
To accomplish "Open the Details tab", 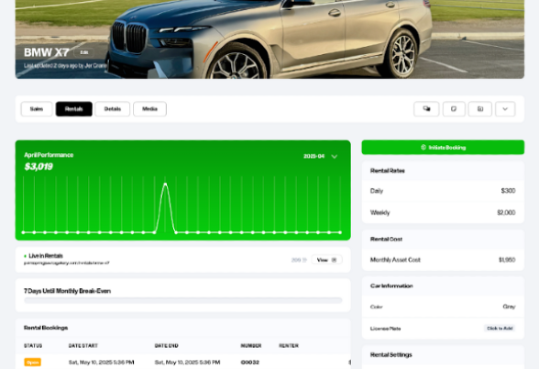I will tap(112, 109).
